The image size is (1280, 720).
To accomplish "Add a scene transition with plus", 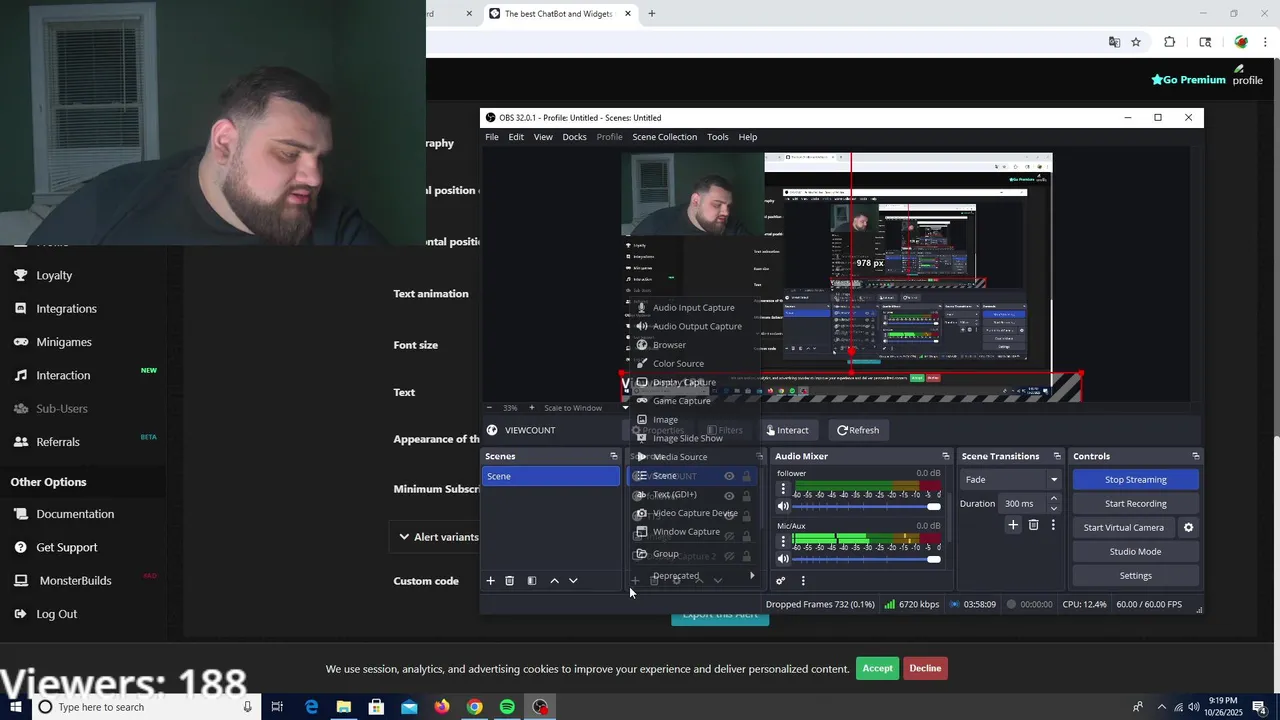I will point(1013,525).
